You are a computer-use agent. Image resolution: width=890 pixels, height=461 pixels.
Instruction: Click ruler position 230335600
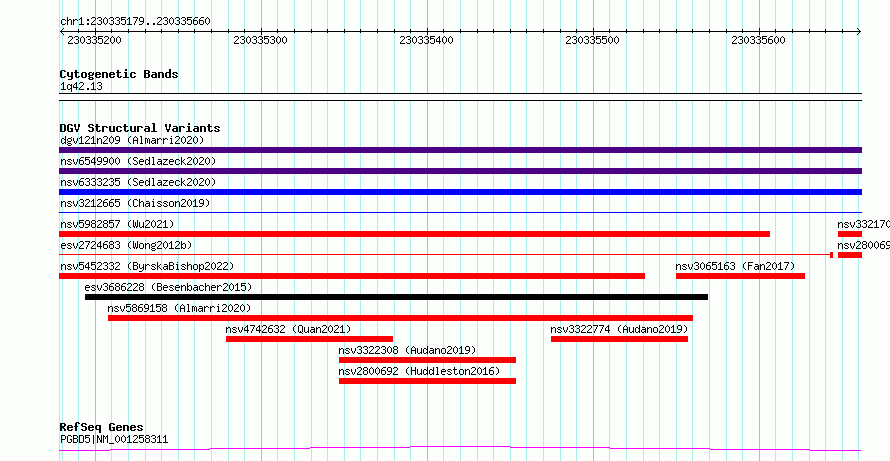pos(758,41)
